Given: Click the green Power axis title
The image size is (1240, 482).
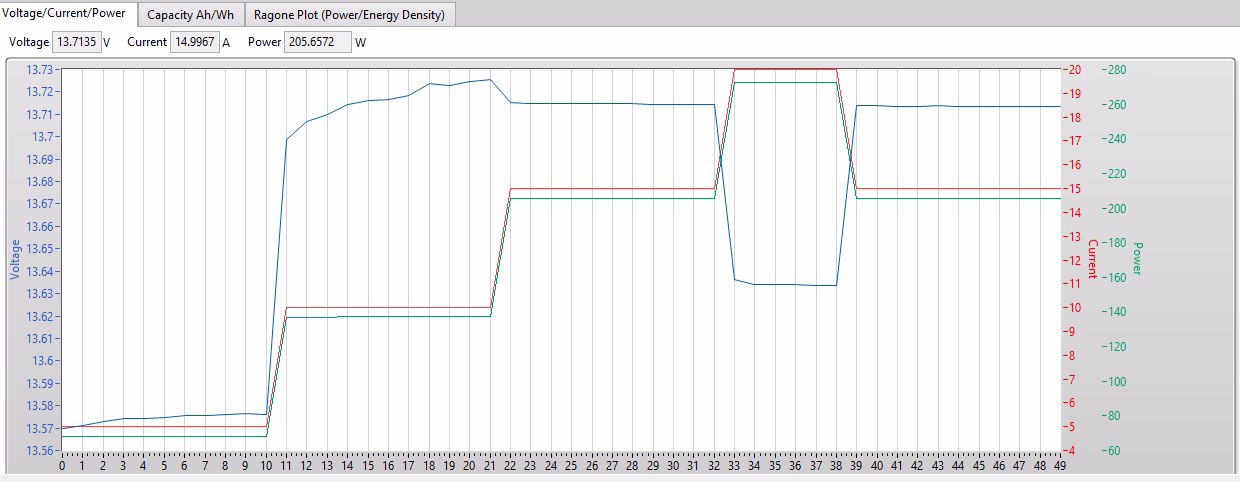Looking at the screenshot, I should [x=1137, y=258].
